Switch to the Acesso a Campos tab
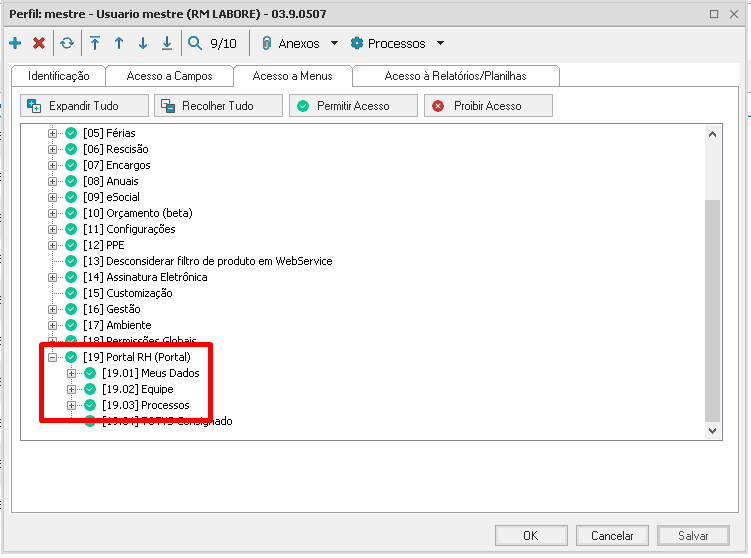 [x=170, y=76]
